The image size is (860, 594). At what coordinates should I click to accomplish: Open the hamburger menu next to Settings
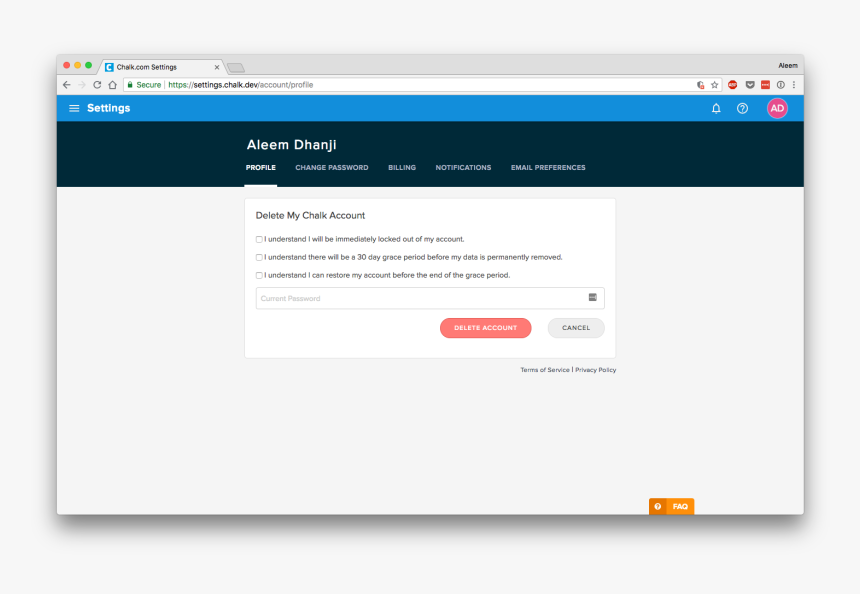click(x=74, y=108)
